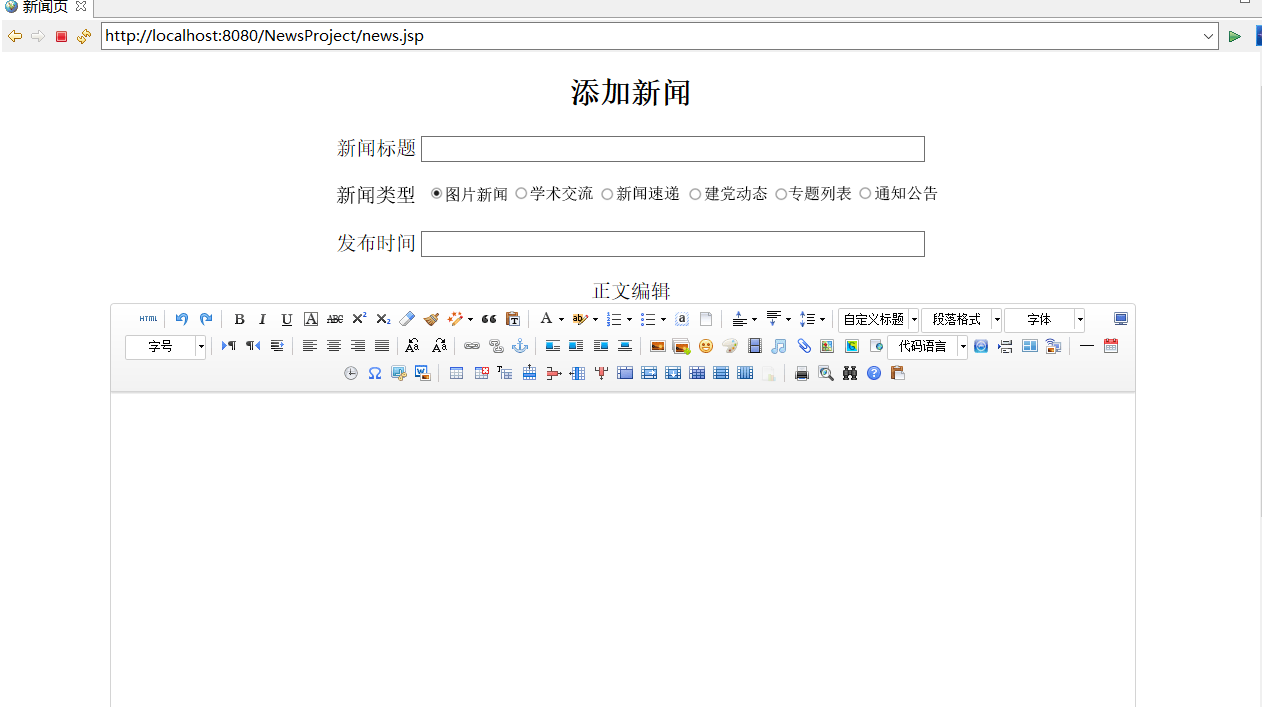Expand unordered list style dropdown
The width and height of the screenshot is (1262, 707).
pos(663,320)
